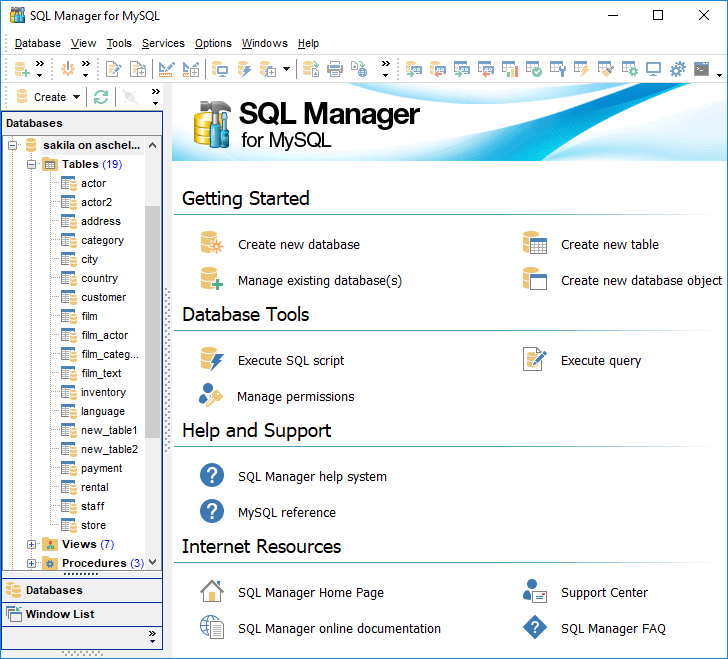Open the Create dropdown button
This screenshot has height=659, width=728.
pyautogui.click(x=48, y=97)
